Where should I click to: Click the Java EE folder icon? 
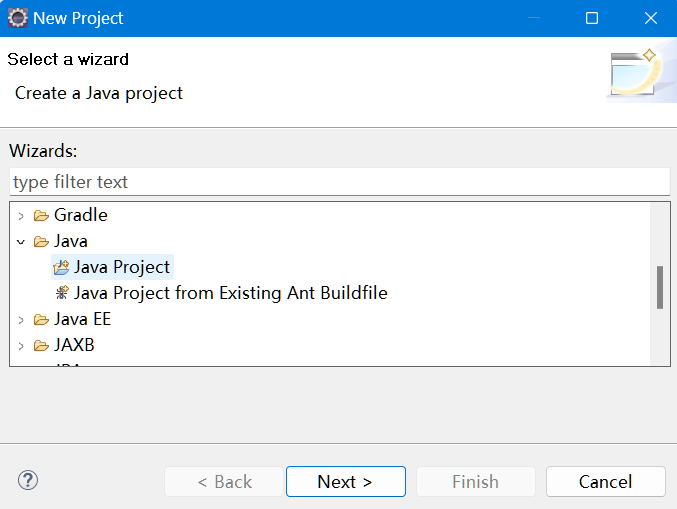click(41, 319)
